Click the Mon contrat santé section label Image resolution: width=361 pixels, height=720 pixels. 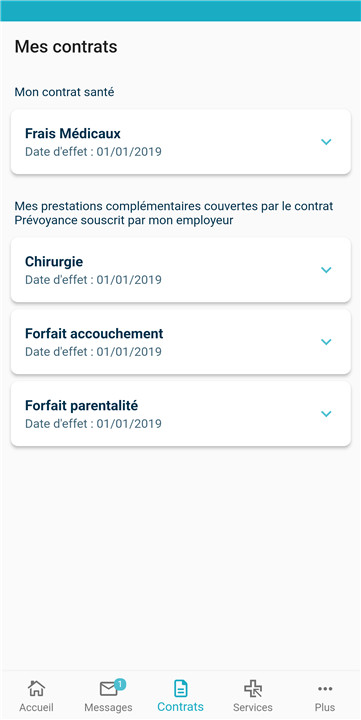coord(64,92)
